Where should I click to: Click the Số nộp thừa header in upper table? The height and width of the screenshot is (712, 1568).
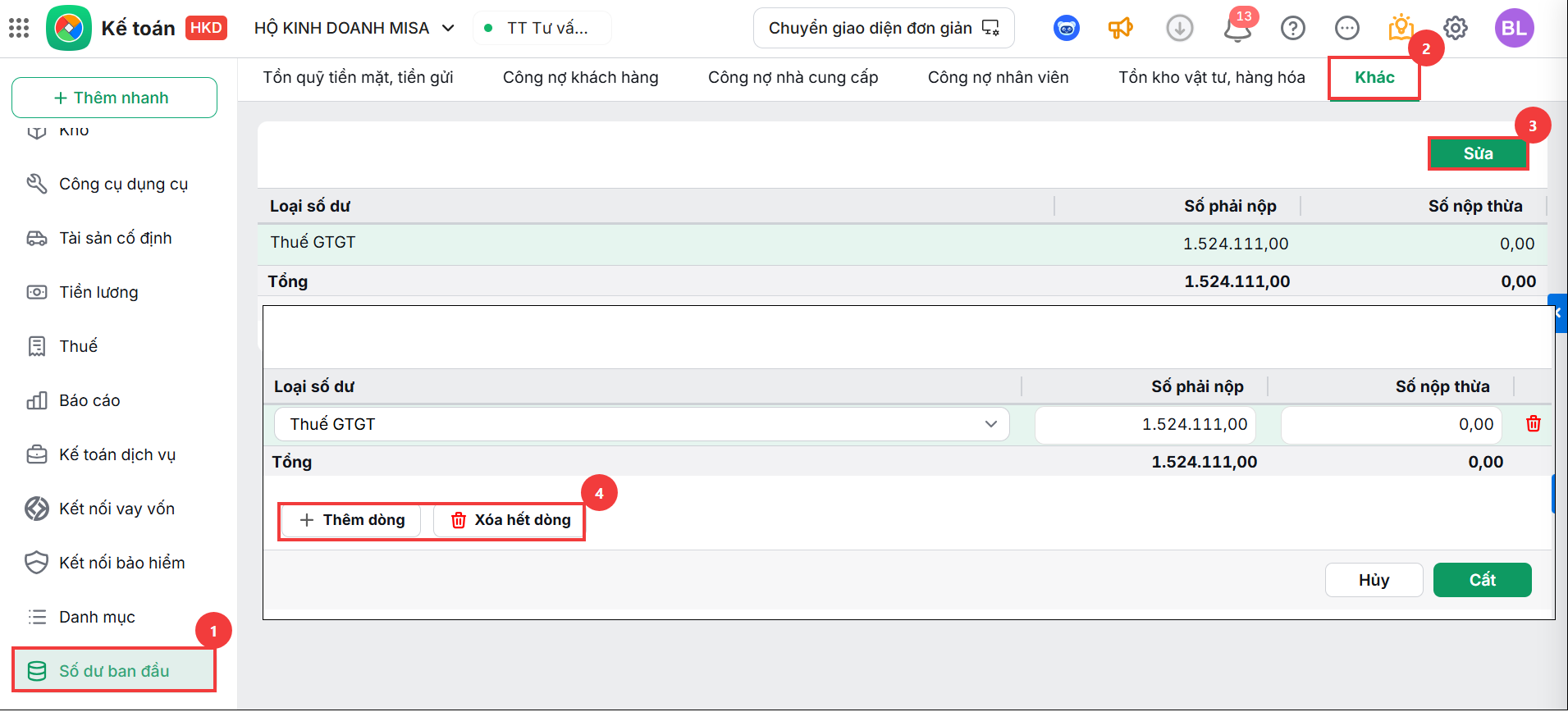(1475, 206)
